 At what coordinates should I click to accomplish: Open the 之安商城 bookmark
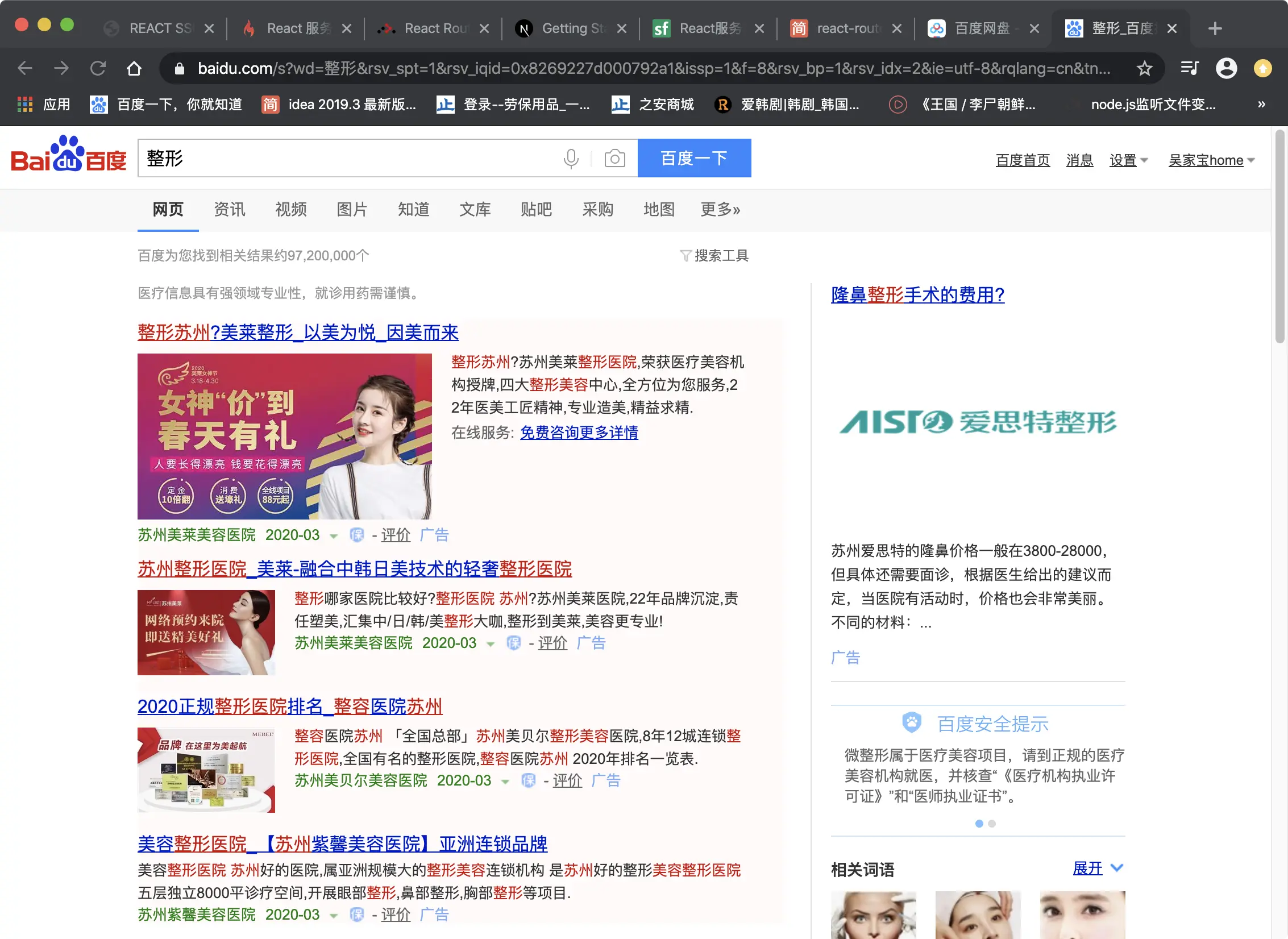click(653, 105)
